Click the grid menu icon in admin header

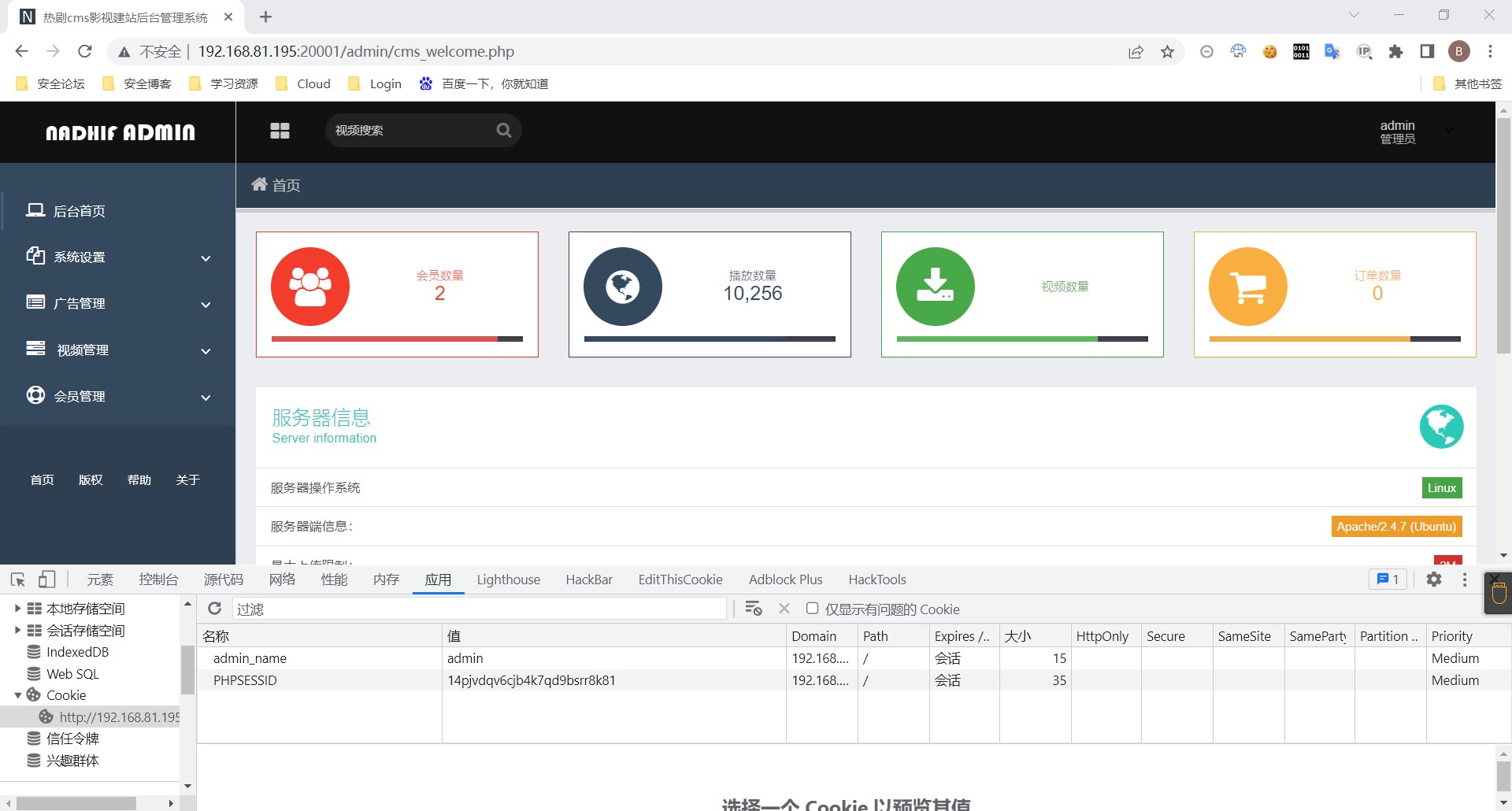pos(280,131)
